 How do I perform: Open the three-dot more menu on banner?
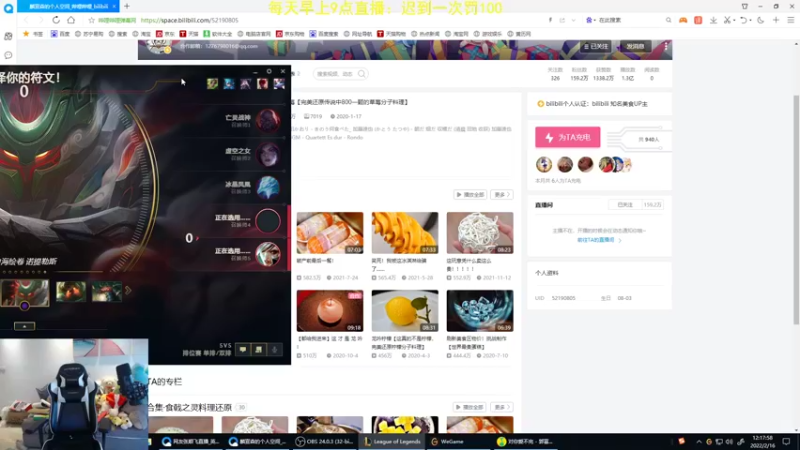coord(666,46)
